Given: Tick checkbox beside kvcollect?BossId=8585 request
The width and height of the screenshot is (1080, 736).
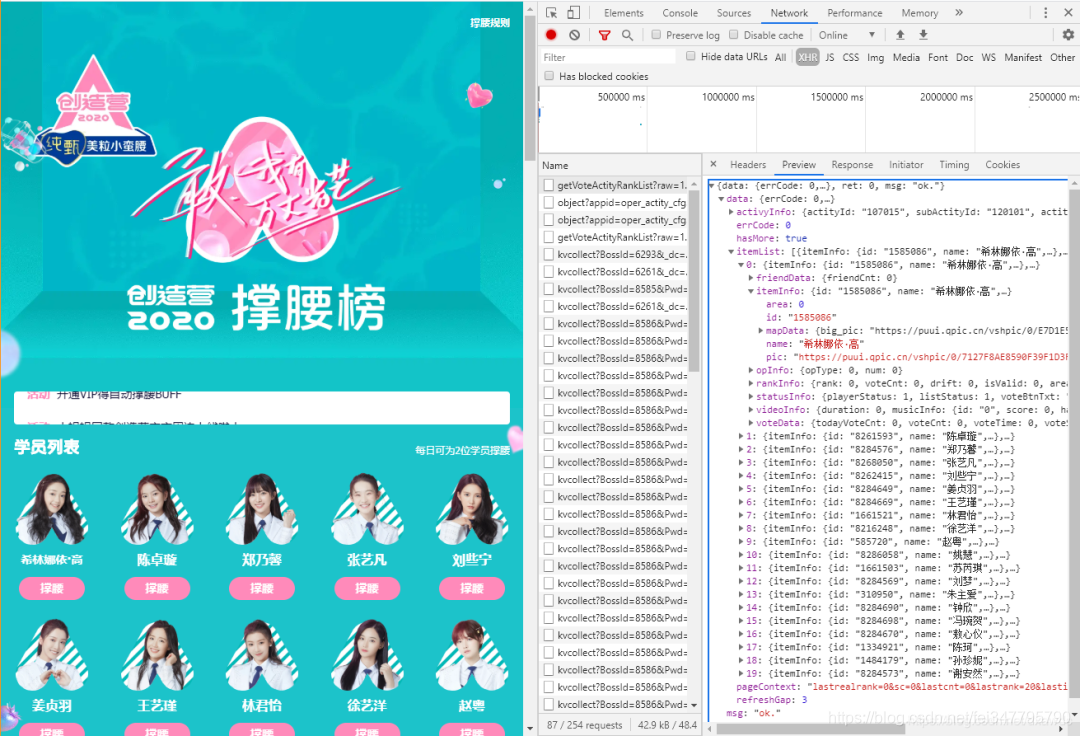Looking at the screenshot, I should [x=549, y=289].
